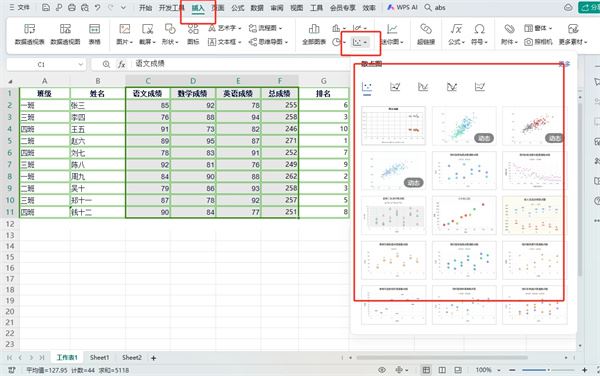Switch to page layout view in status bar

click(x=442, y=370)
